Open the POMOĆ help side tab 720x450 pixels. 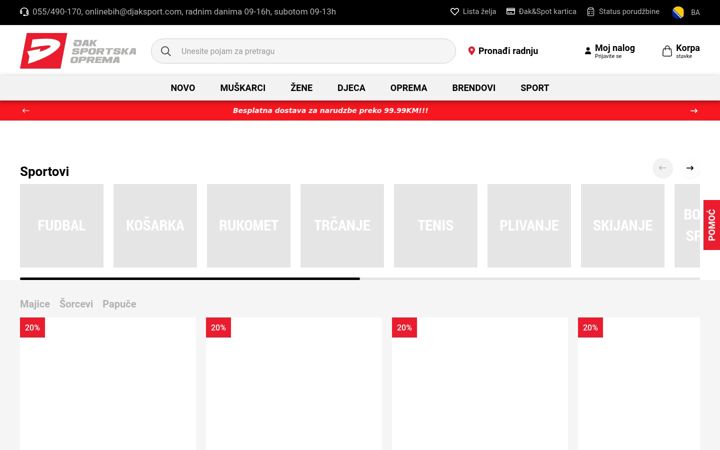point(712,225)
